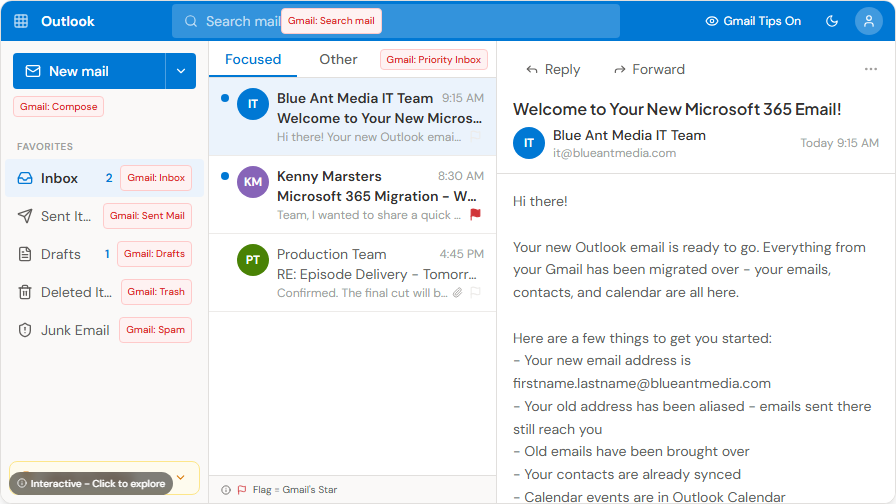
Task: Click the Gmail: Drafts tip label
Action: pyautogui.click(x=154, y=254)
